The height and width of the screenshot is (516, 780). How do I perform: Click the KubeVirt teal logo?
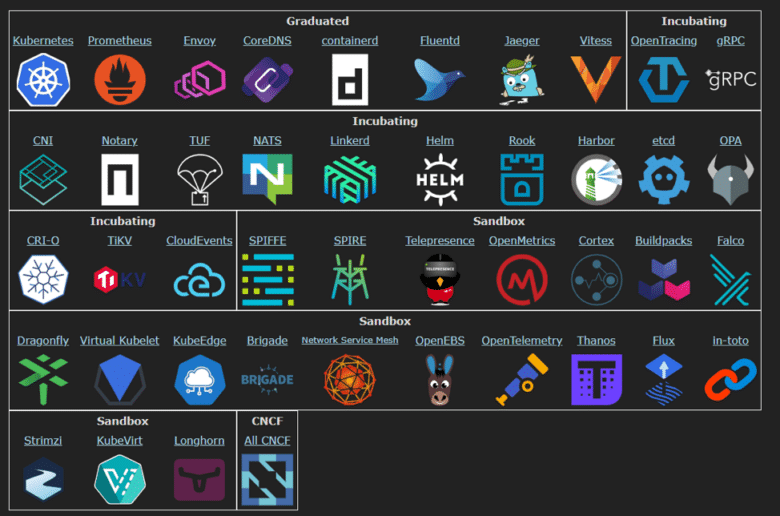tap(120, 480)
